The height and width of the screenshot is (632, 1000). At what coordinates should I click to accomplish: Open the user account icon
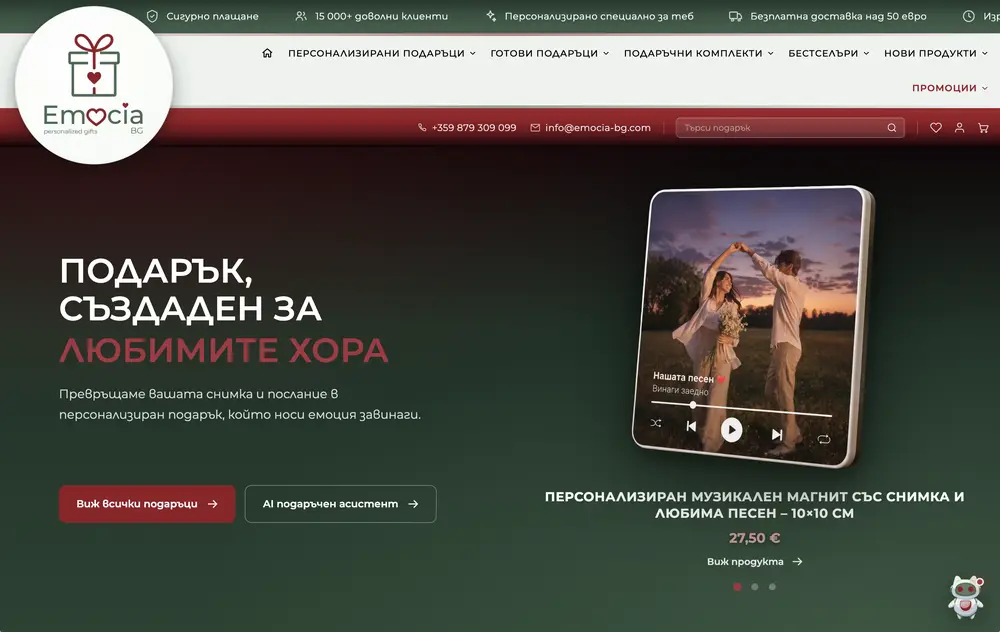point(959,128)
